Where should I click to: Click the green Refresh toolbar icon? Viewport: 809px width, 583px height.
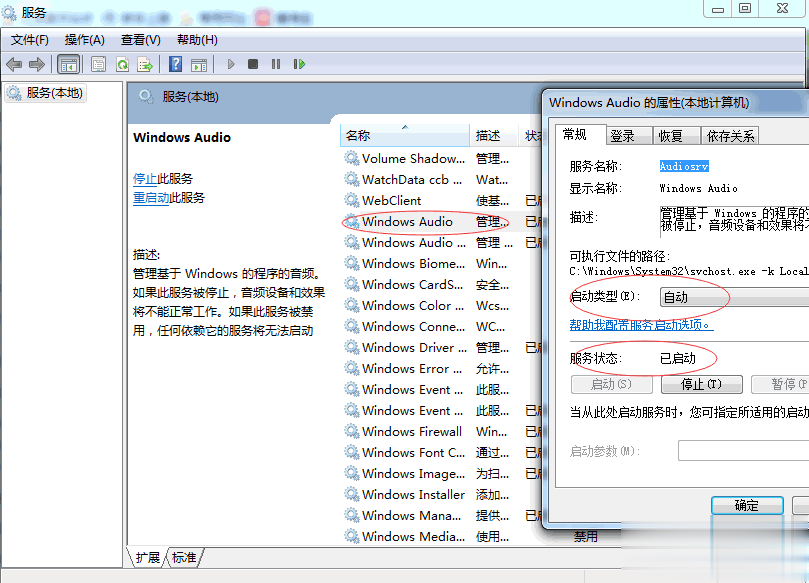pos(122,64)
